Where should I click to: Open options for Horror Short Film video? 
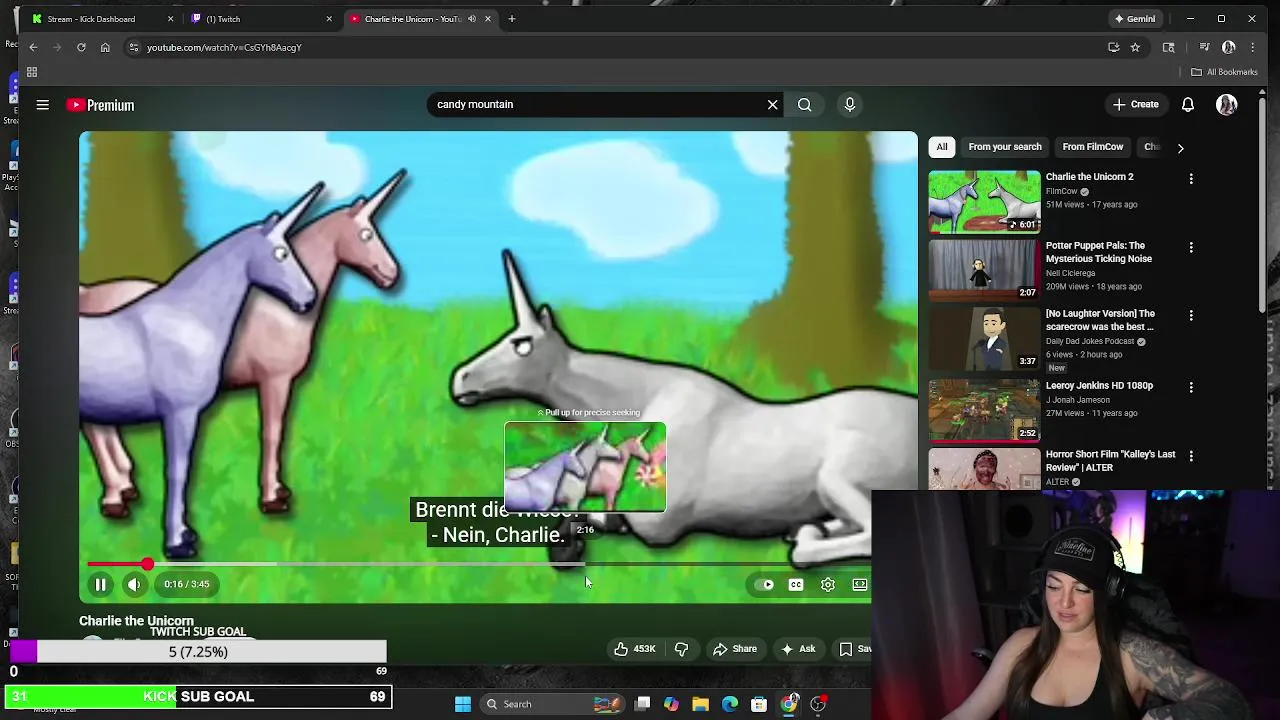point(1191,456)
